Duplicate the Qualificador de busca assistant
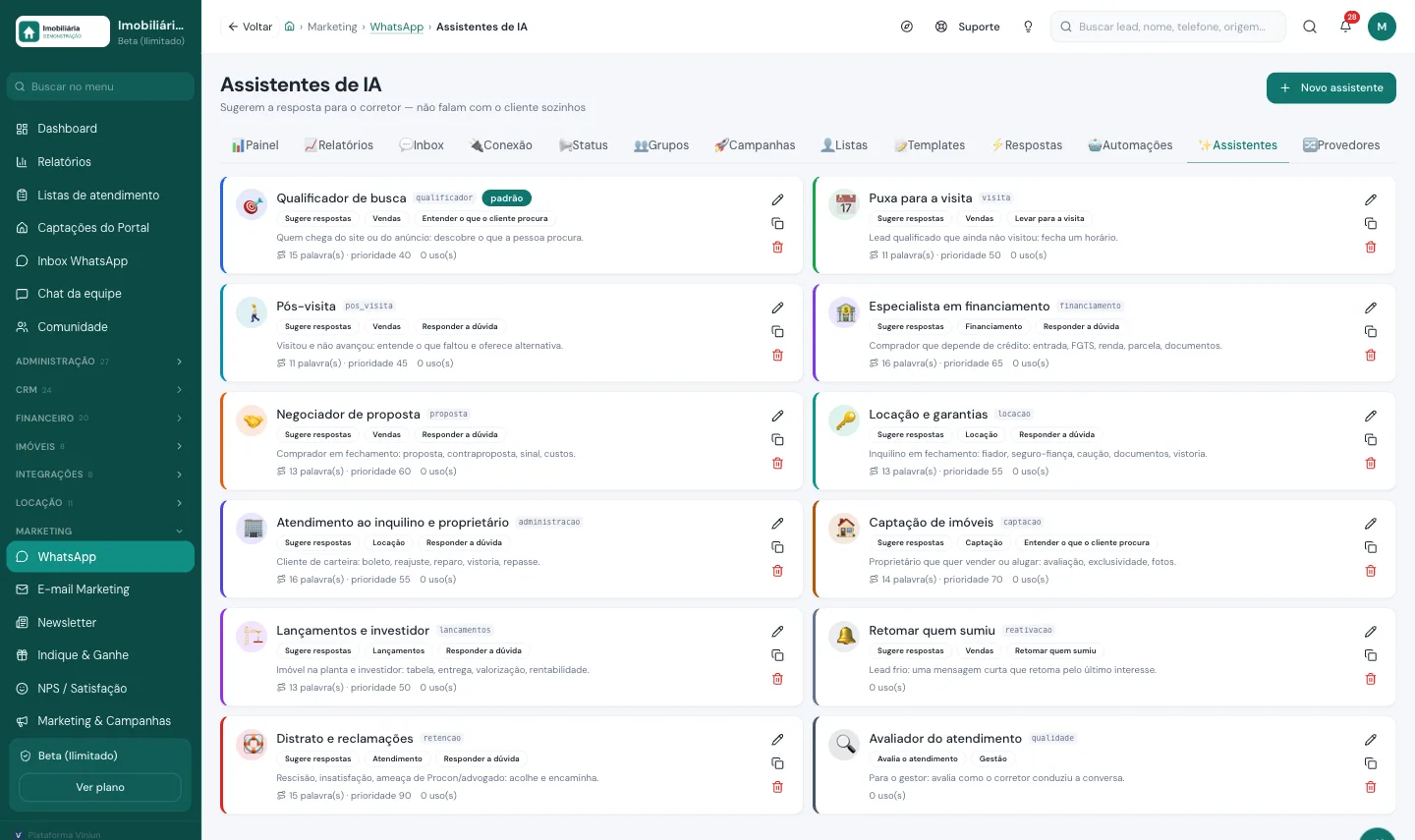Image resolution: width=1415 pixels, height=840 pixels. pyautogui.click(x=777, y=224)
